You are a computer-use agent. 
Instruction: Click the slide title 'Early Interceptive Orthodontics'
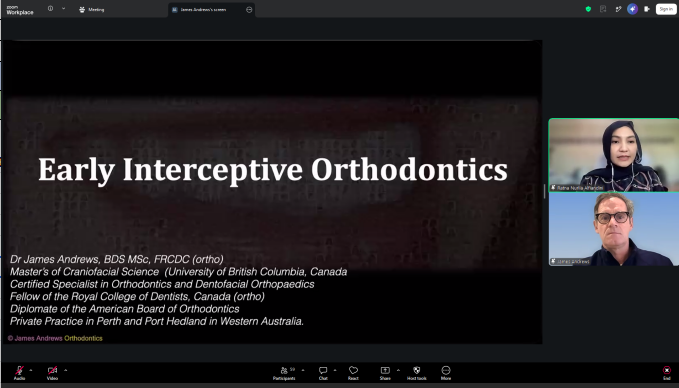(x=273, y=170)
